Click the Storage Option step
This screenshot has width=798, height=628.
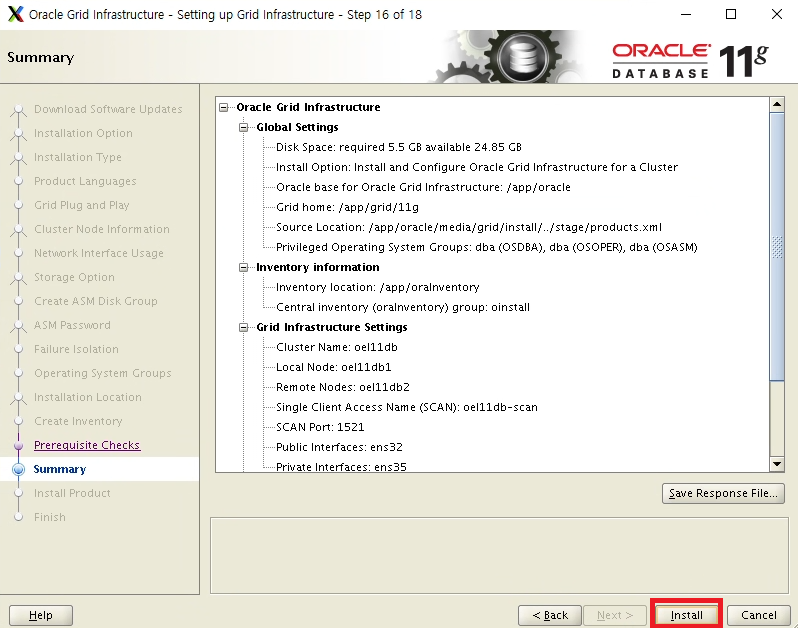[74, 277]
